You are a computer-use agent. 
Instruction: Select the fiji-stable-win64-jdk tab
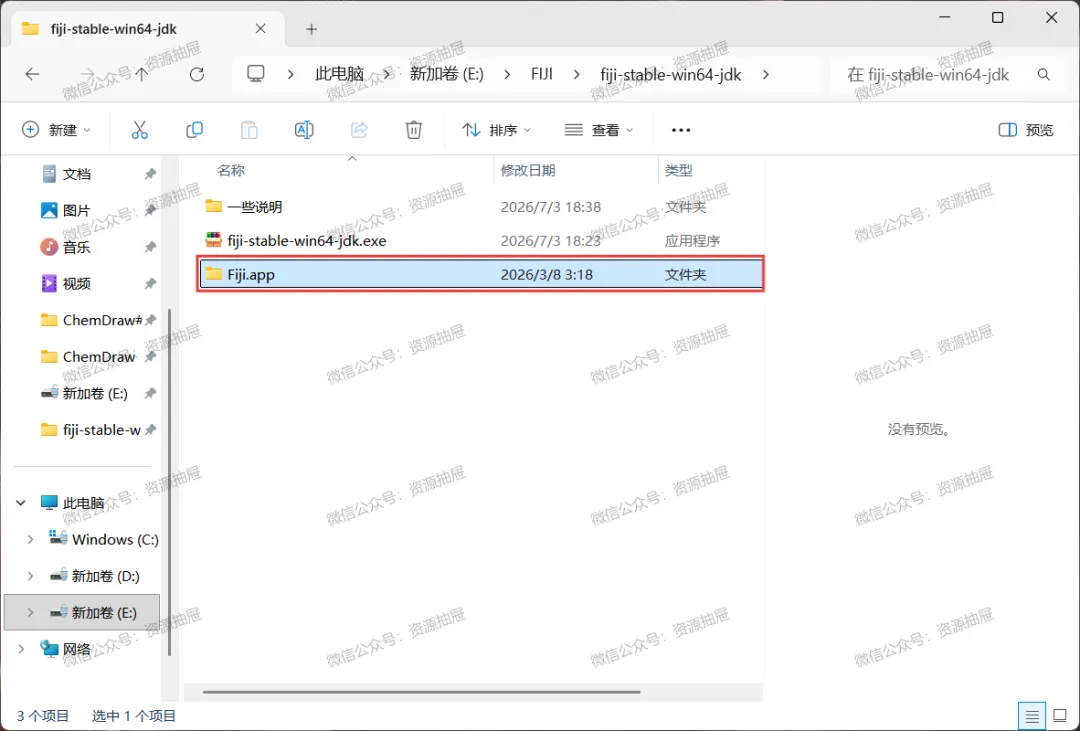(x=145, y=29)
